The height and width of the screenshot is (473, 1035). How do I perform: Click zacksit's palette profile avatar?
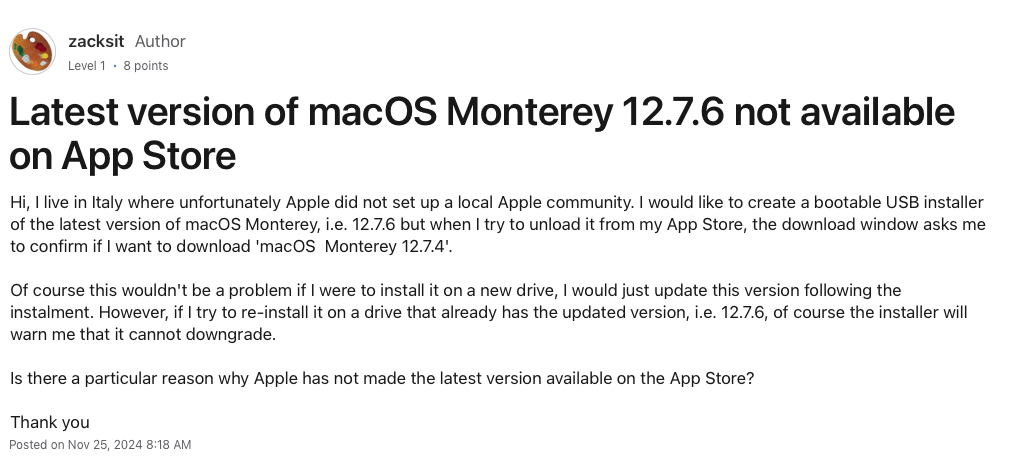point(32,51)
